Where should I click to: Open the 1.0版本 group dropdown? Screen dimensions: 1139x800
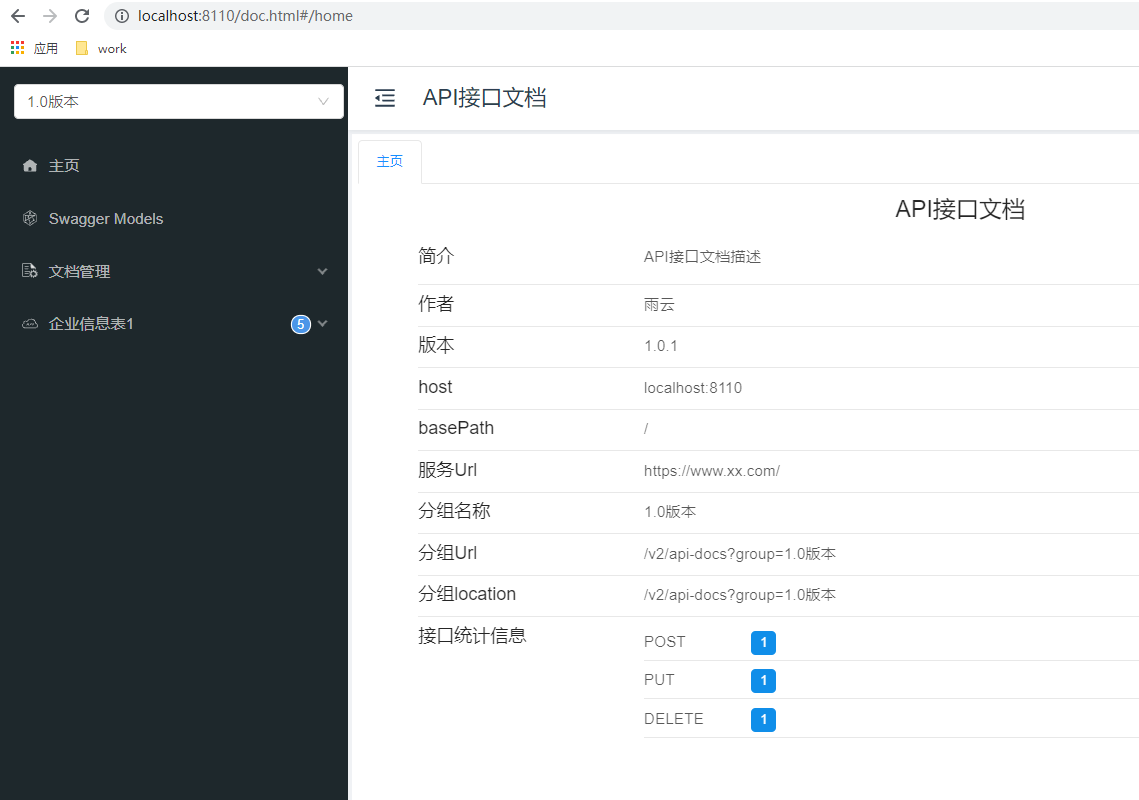coord(179,102)
